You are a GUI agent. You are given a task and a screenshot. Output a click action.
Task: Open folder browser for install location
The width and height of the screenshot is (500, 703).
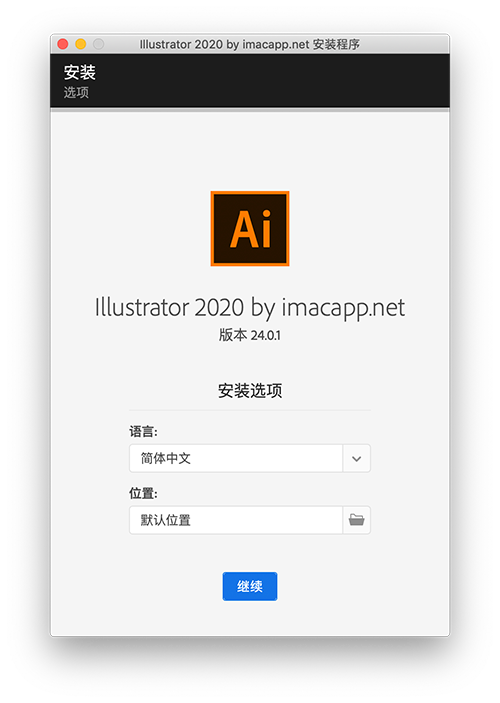pos(357,520)
